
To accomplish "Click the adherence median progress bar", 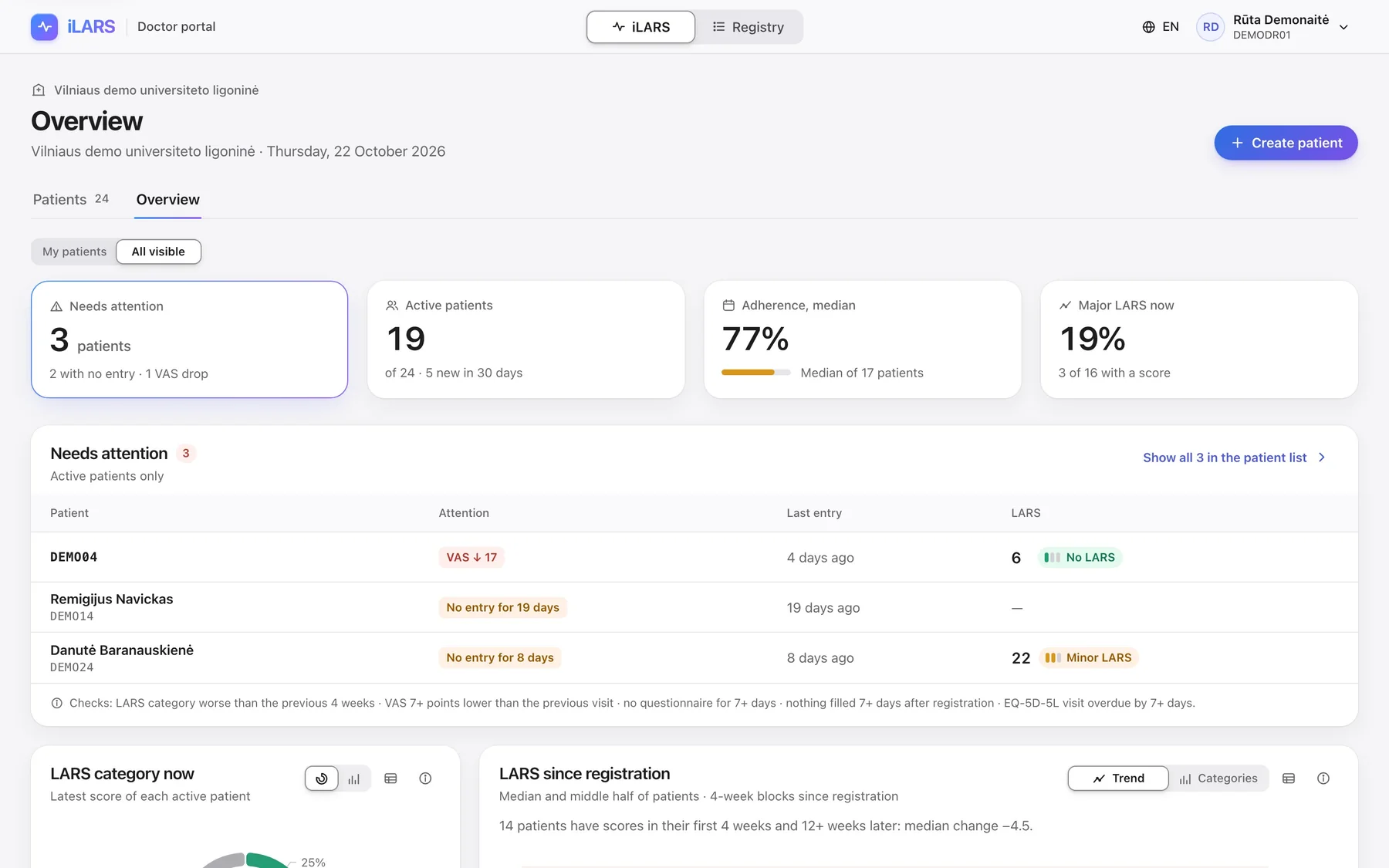I will pos(756,373).
